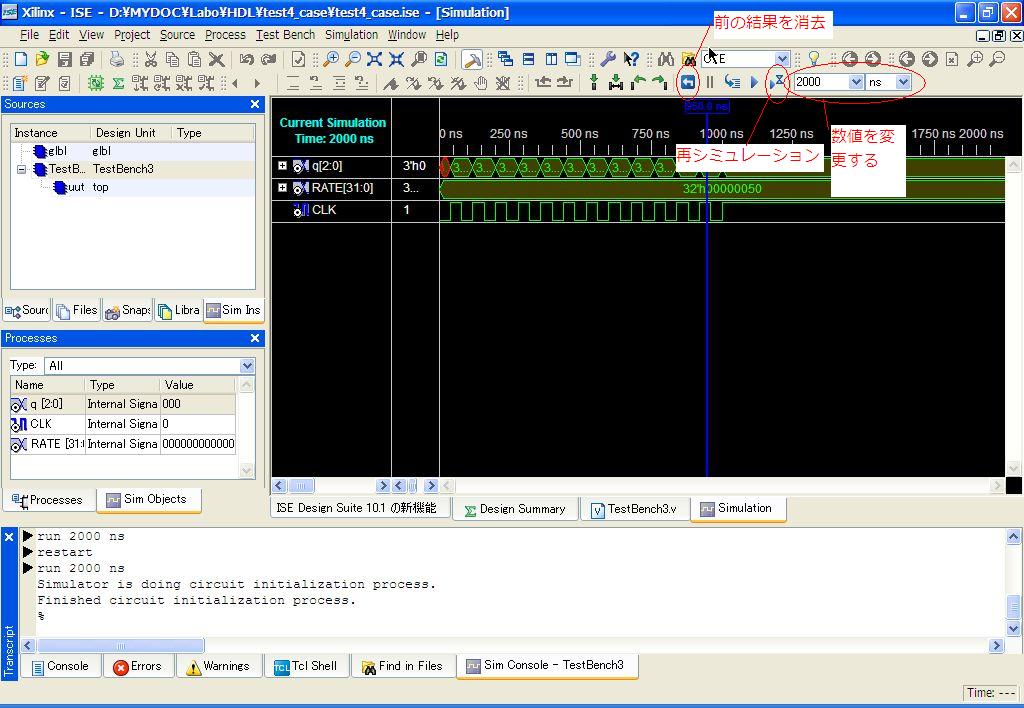Expand the RATE[31:0] signal bus

tap(283, 188)
